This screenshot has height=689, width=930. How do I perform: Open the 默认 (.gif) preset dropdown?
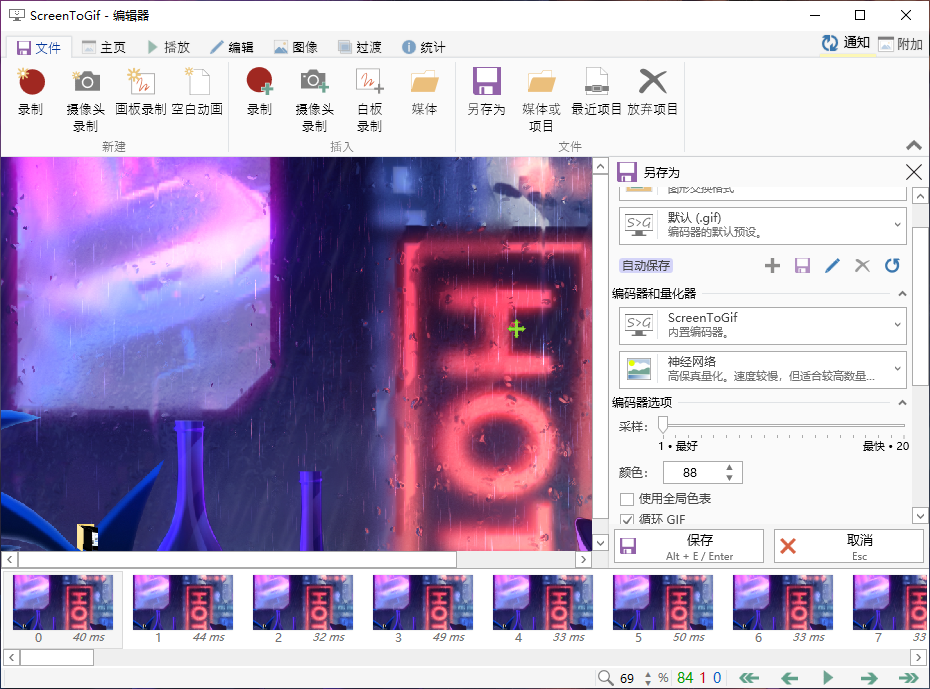pos(762,226)
